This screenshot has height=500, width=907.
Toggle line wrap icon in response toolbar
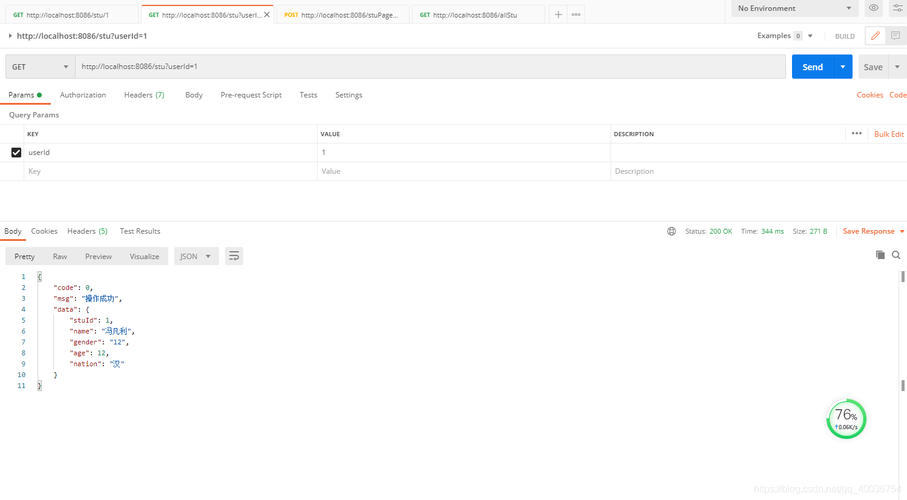coord(234,256)
